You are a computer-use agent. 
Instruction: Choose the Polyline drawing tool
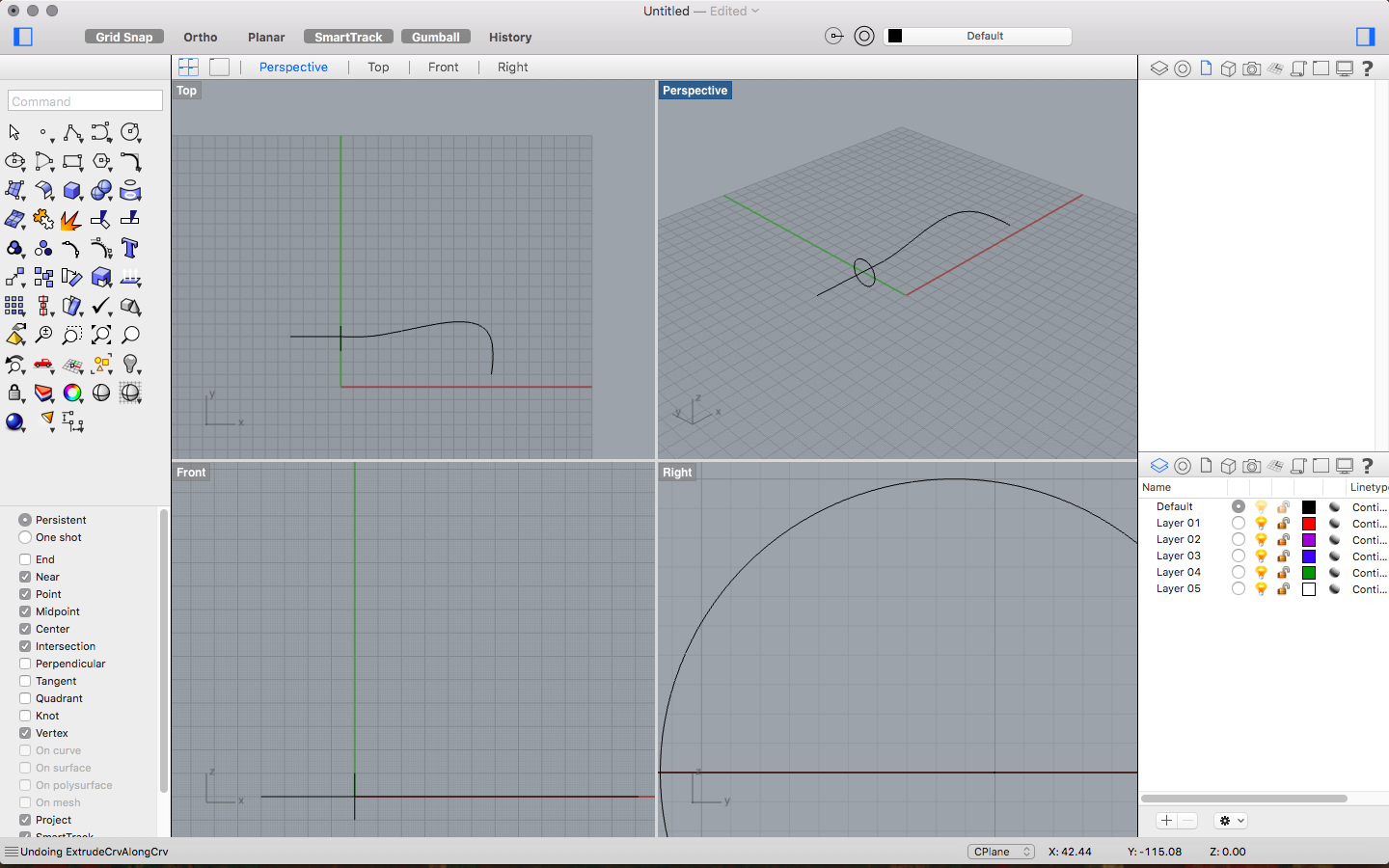coord(72,132)
